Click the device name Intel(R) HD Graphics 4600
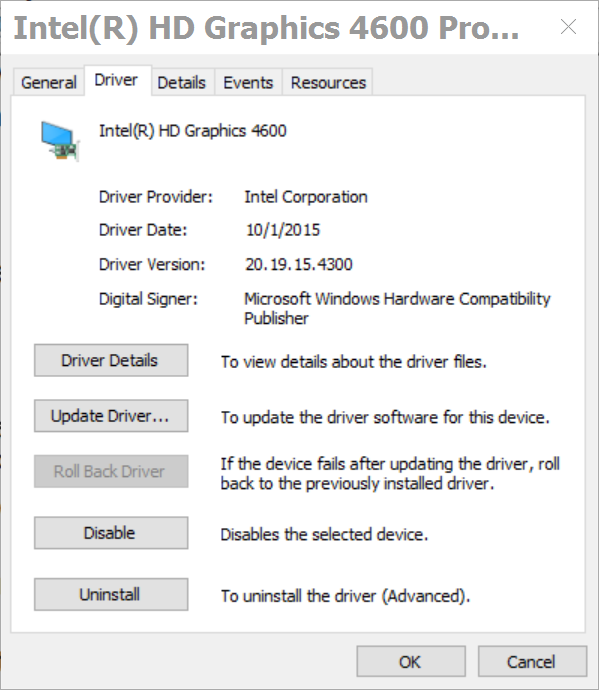 pos(193,131)
